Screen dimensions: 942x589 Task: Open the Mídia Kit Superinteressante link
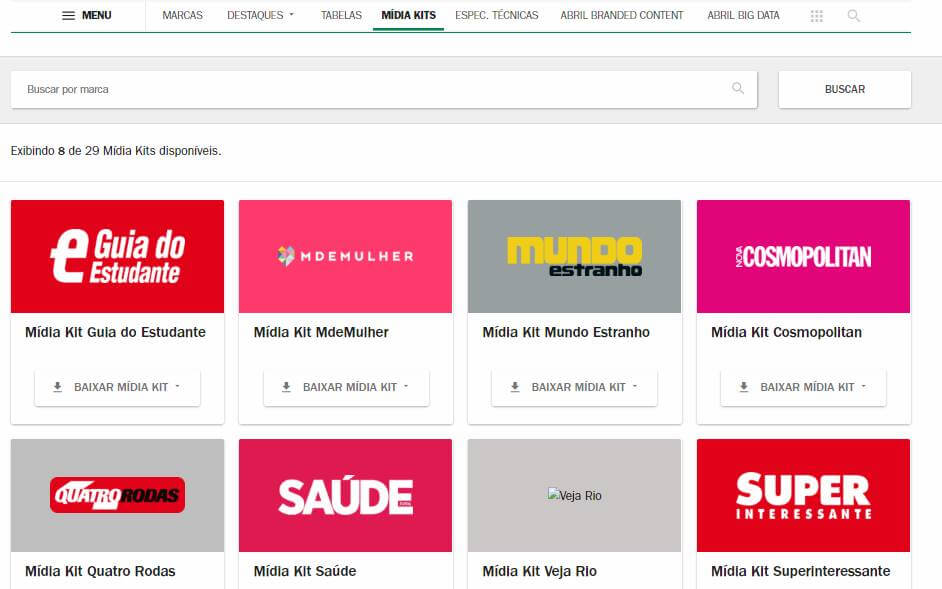point(798,571)
